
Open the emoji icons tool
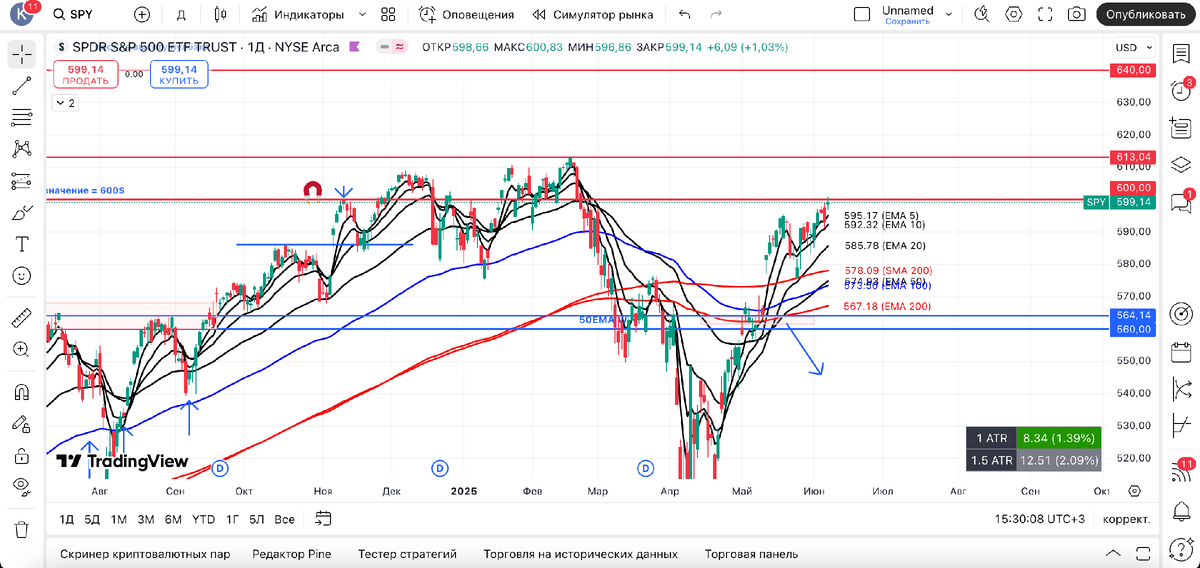[x=21, y=275]
